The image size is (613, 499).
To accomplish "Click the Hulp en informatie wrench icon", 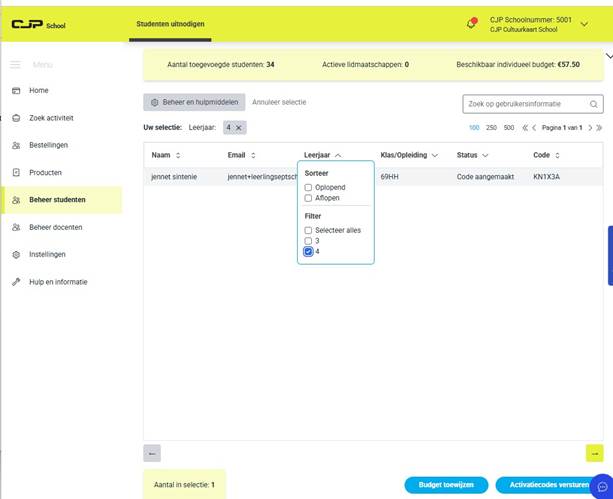I will pos(16,282).
